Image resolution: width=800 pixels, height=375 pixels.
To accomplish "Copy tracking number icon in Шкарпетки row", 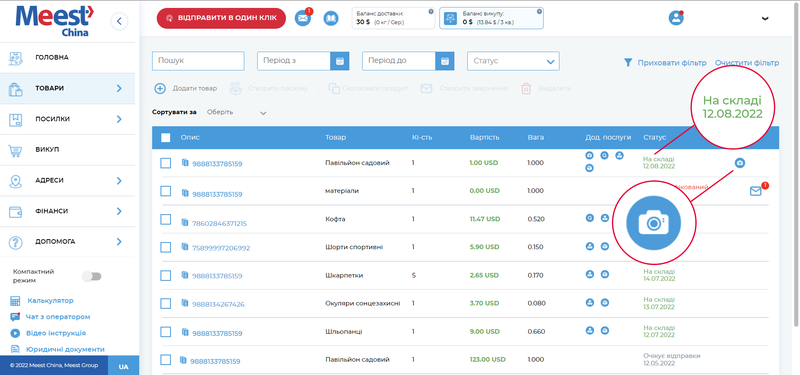I will (185, 275).
